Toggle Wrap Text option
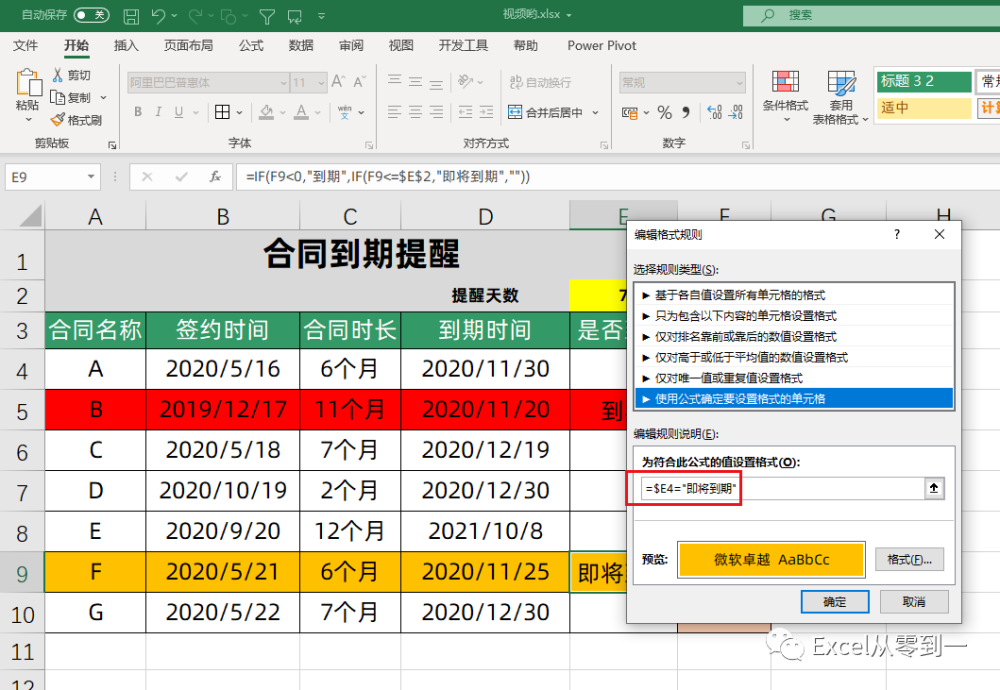Image resolution: width=1000 pixels, height=690 pixels. pyautogui.click(x=540, y=82)
